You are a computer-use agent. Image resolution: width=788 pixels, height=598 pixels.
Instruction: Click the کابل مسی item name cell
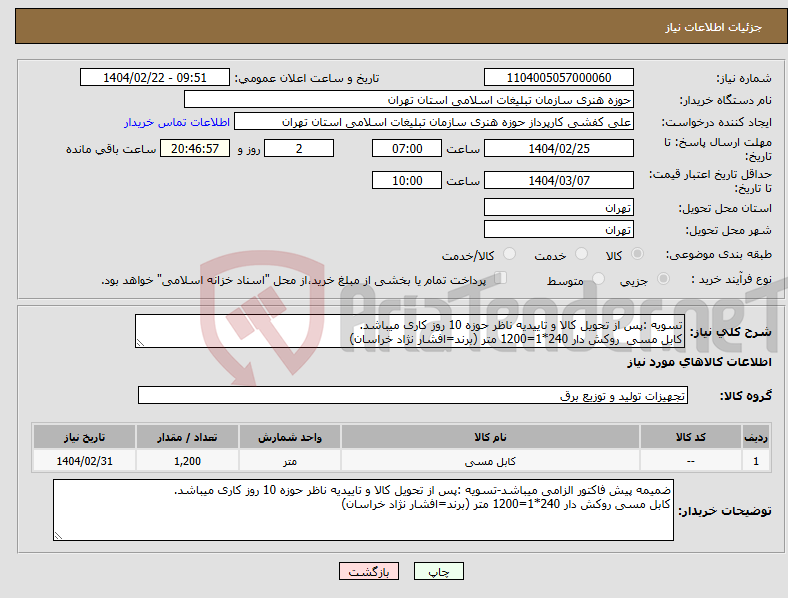pos(490,461)
